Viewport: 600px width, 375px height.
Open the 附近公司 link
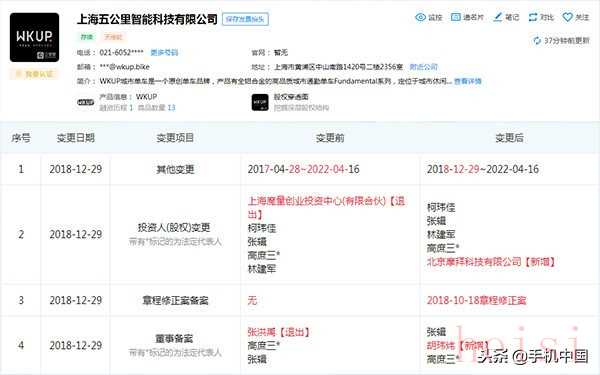coord(423,67)
